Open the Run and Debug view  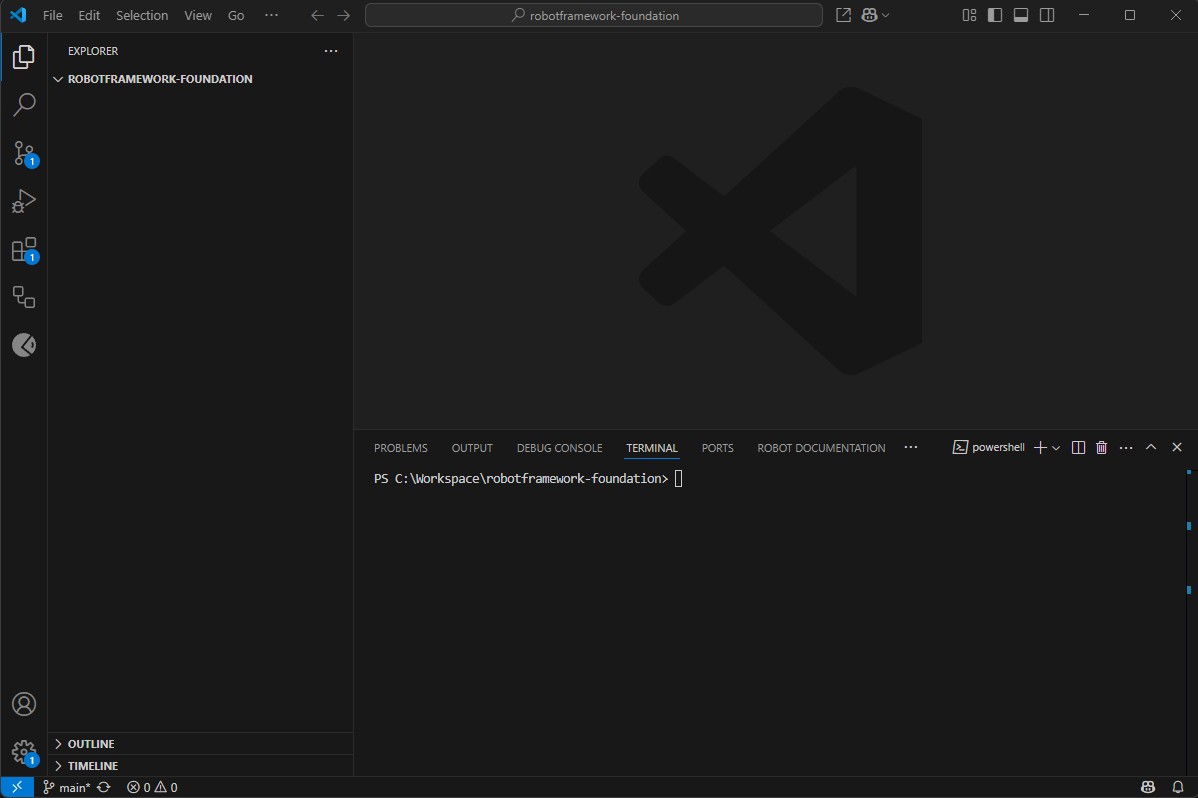coord(24,201)
